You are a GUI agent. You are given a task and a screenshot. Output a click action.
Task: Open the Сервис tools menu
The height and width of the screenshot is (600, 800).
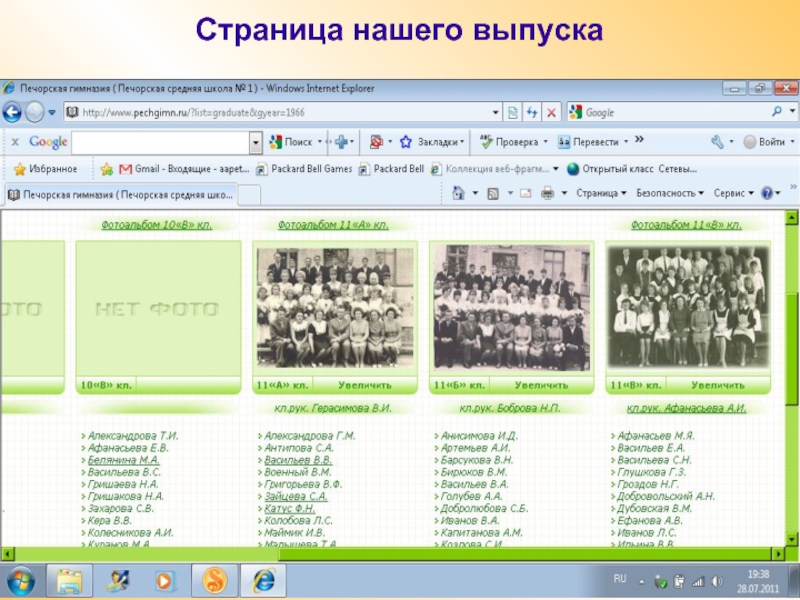(733, 193)
